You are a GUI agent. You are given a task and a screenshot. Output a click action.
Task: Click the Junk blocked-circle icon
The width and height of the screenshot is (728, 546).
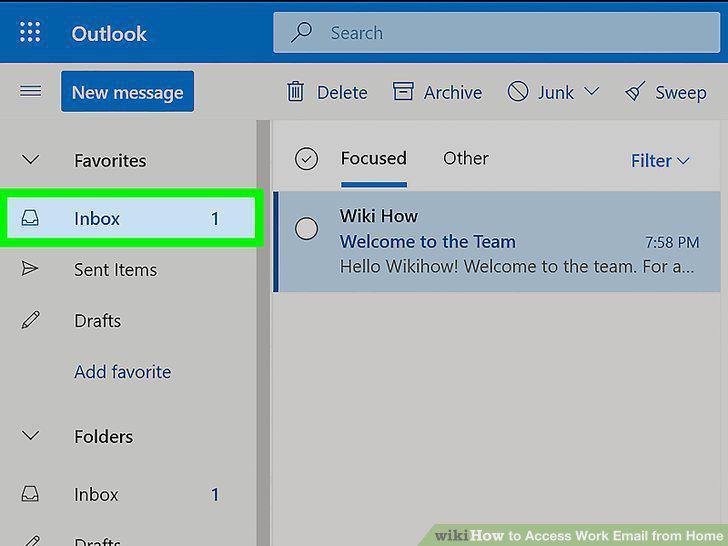pos(518,91)
